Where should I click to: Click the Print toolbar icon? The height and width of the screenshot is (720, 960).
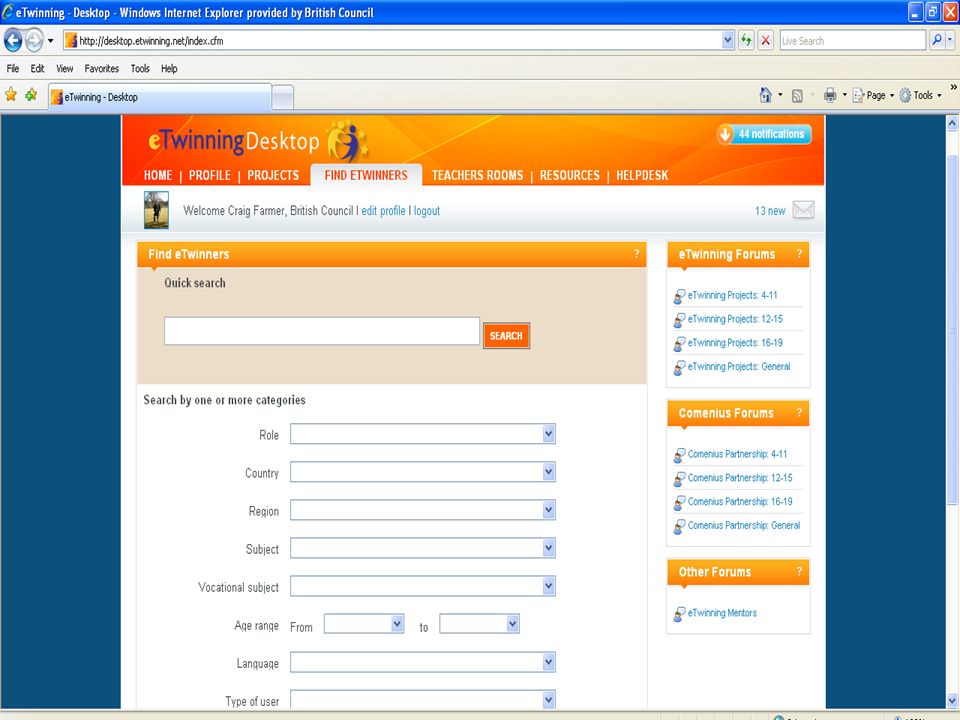coord(830,95)
